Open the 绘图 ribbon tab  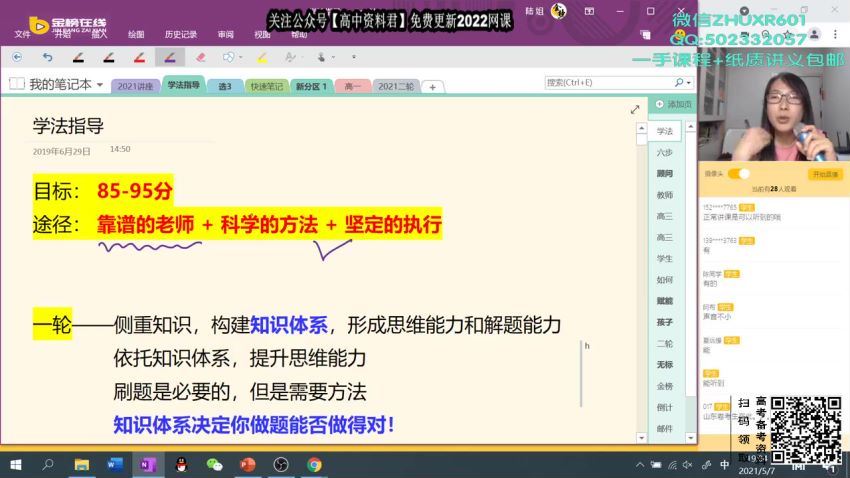click(136, 34)
